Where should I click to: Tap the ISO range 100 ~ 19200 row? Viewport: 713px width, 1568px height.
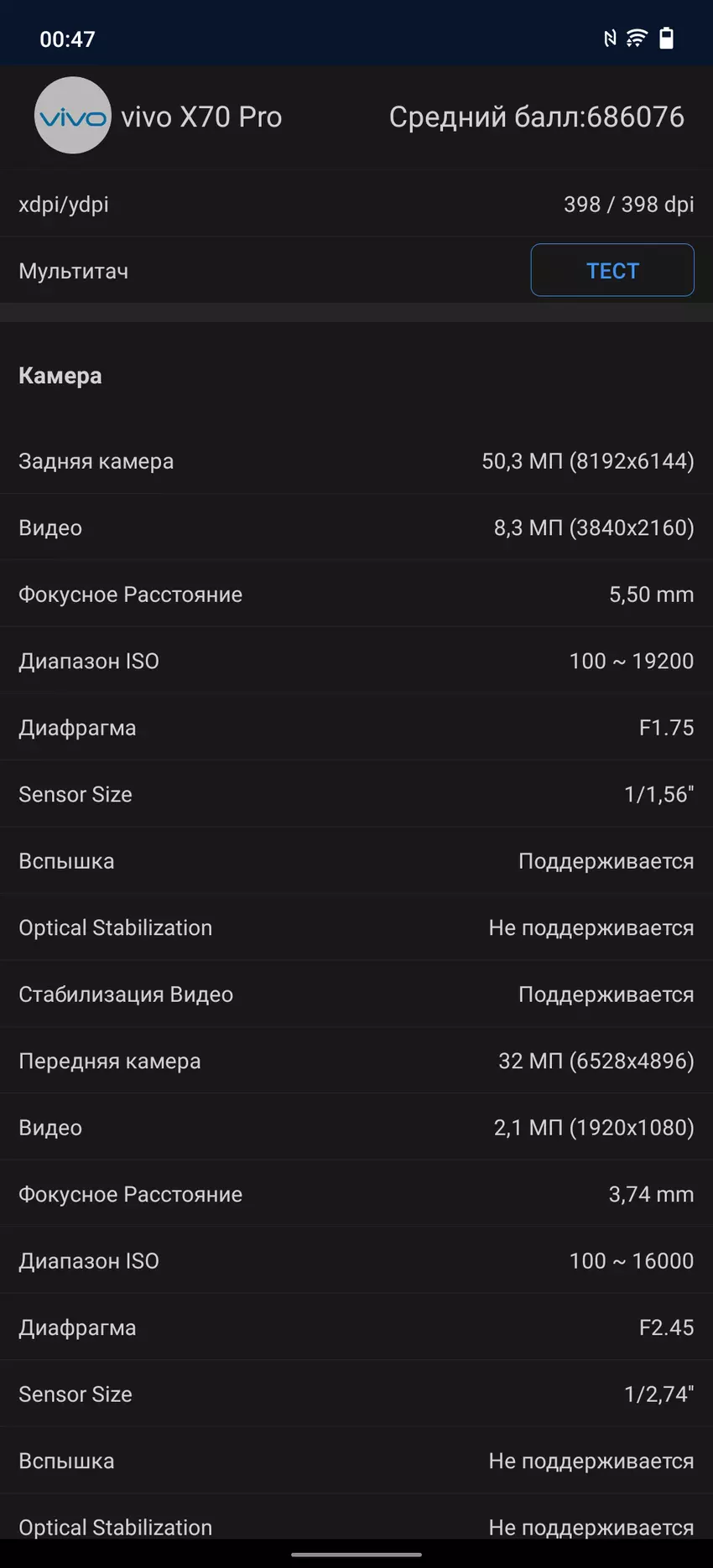click(x=356, y=661)
